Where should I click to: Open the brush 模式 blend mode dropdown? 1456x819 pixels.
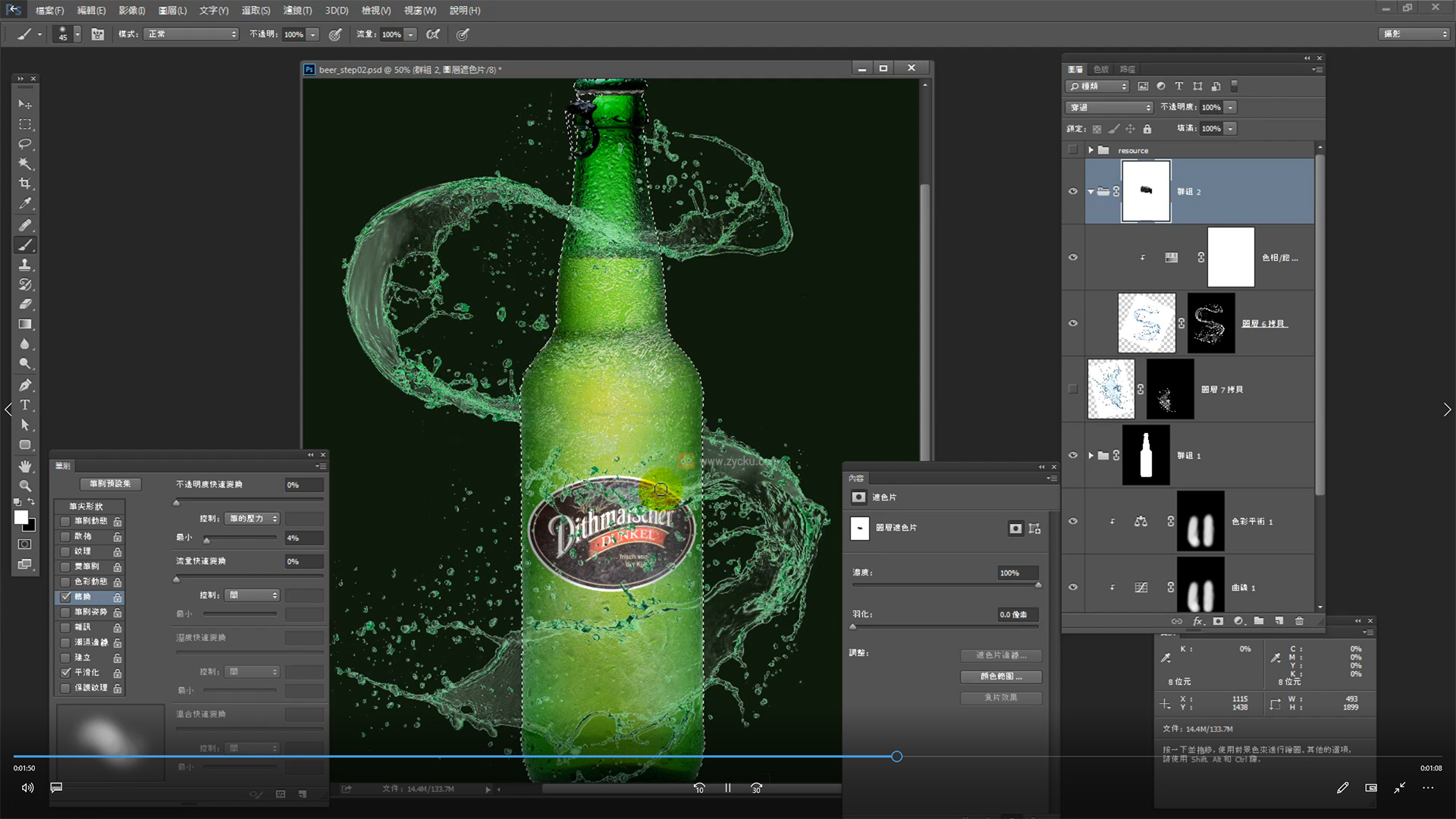191,34
